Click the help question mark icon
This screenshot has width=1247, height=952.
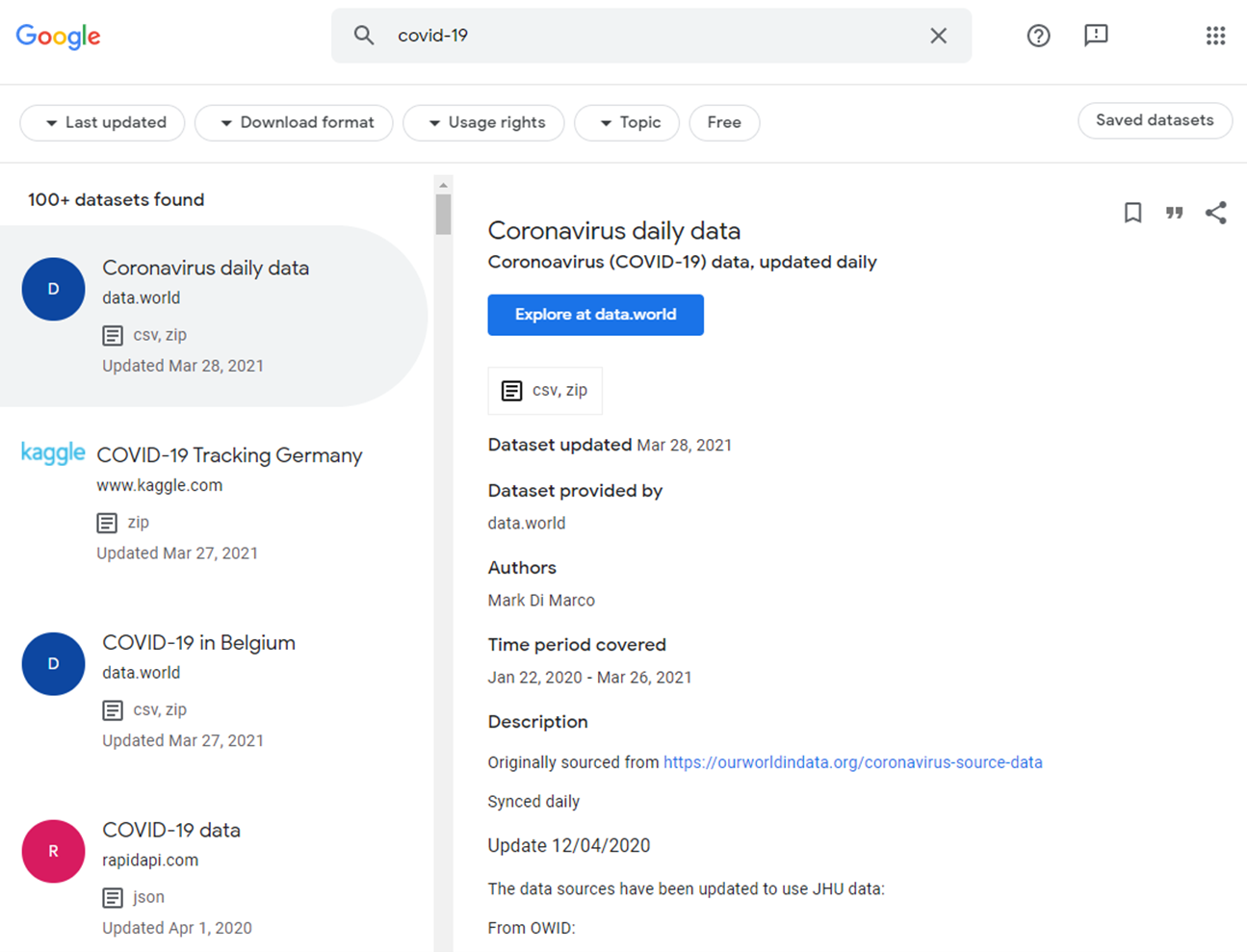tap(1038, 36)
